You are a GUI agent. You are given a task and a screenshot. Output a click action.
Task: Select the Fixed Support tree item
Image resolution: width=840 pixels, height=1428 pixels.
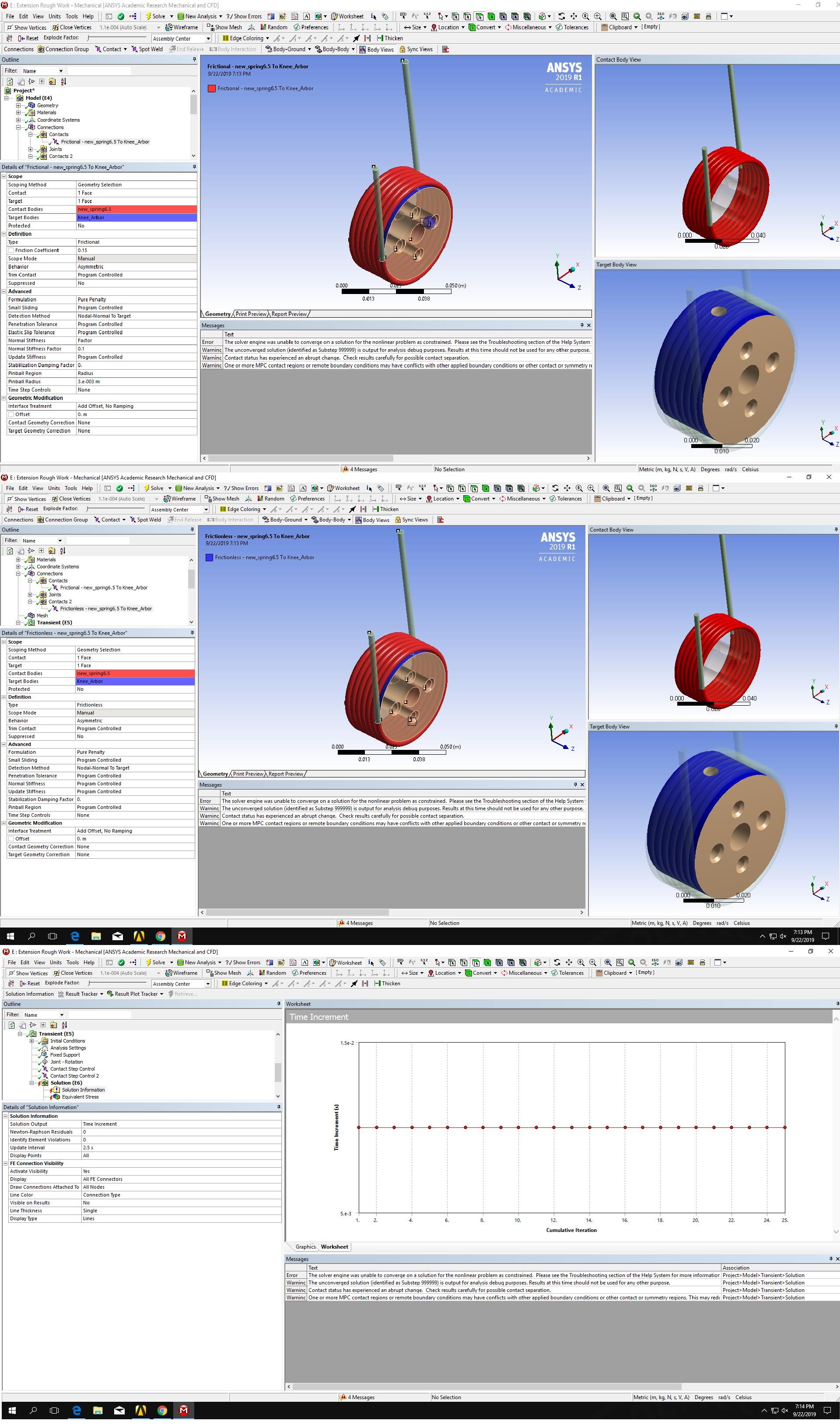[x=65, y=1054]
